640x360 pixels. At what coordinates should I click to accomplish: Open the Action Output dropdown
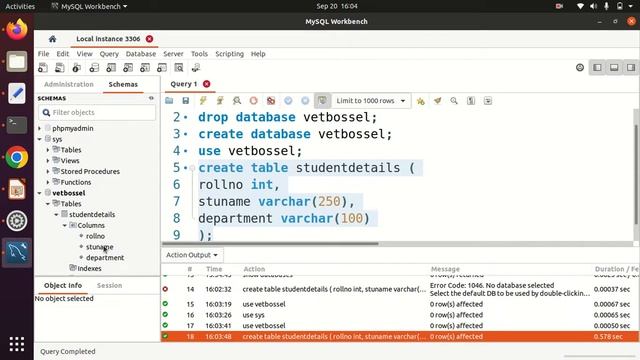pos(192,255)
